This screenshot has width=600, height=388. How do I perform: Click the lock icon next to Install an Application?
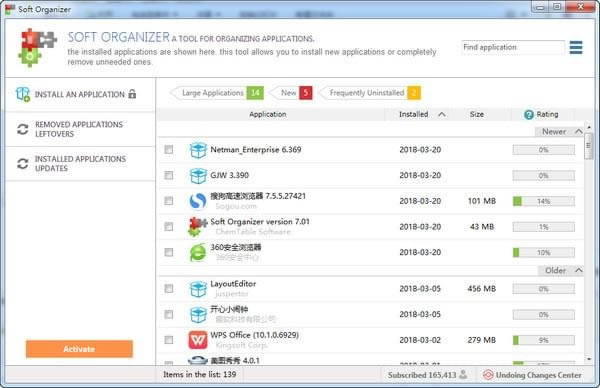(x=132, y=94)
